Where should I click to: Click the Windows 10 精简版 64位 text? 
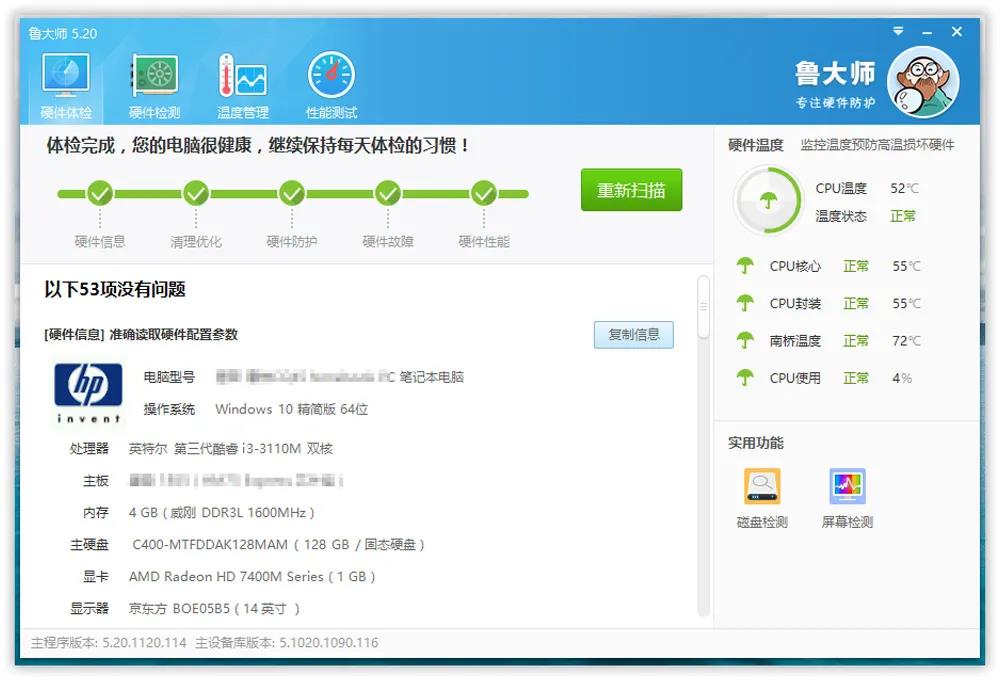pyautogui.click(x=291, y=409)
